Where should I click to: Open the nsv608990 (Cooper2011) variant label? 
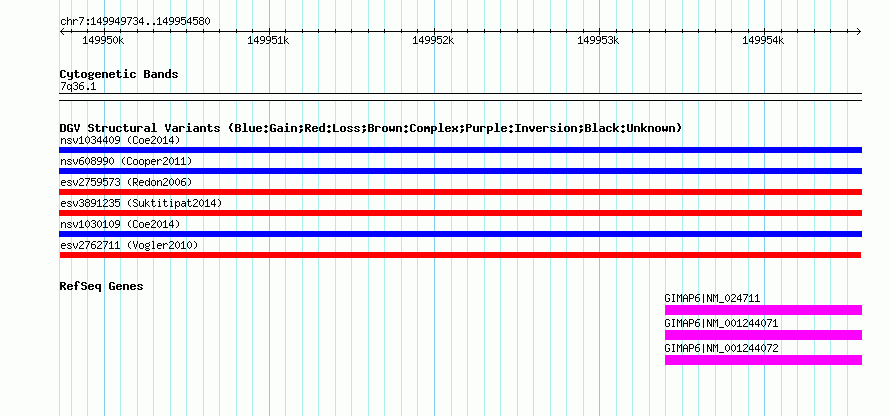pos(126,161)
